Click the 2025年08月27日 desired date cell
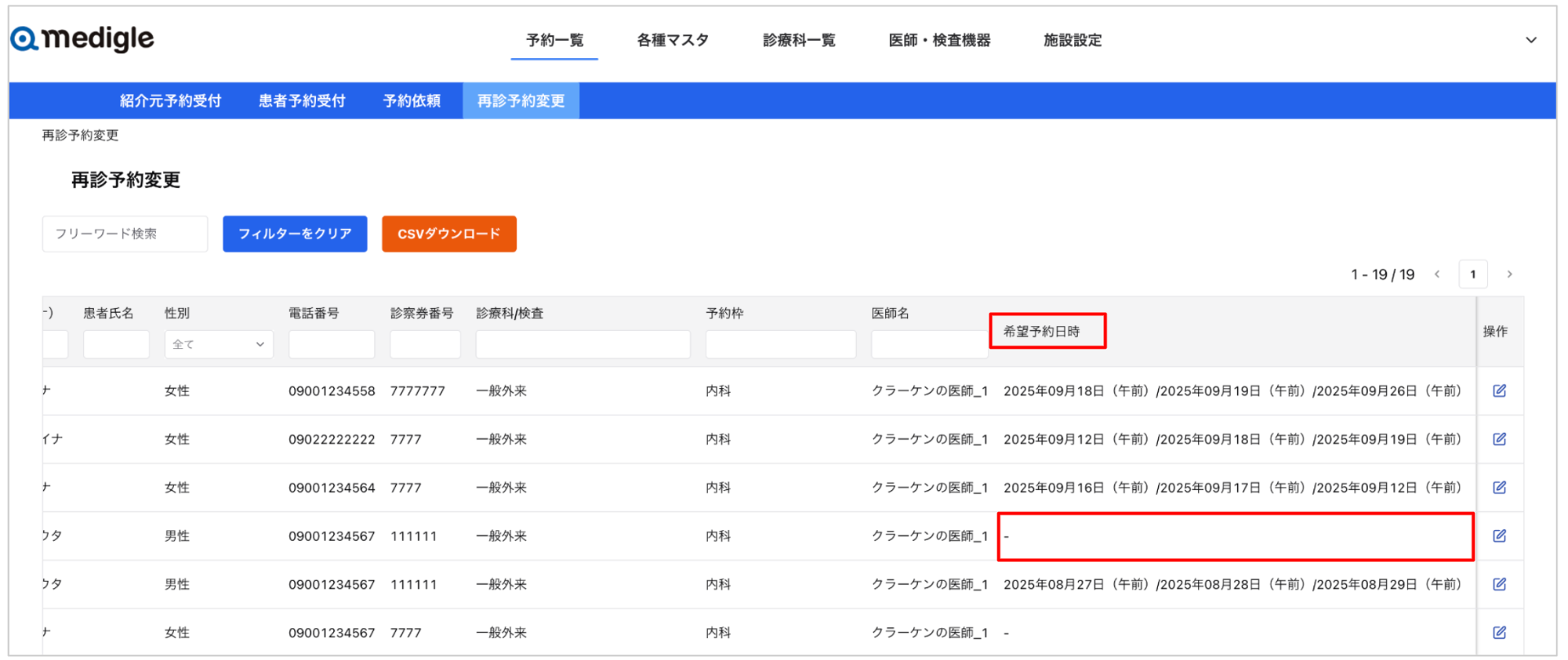This screenshot has height=660, width=1568. (1232, 584)
